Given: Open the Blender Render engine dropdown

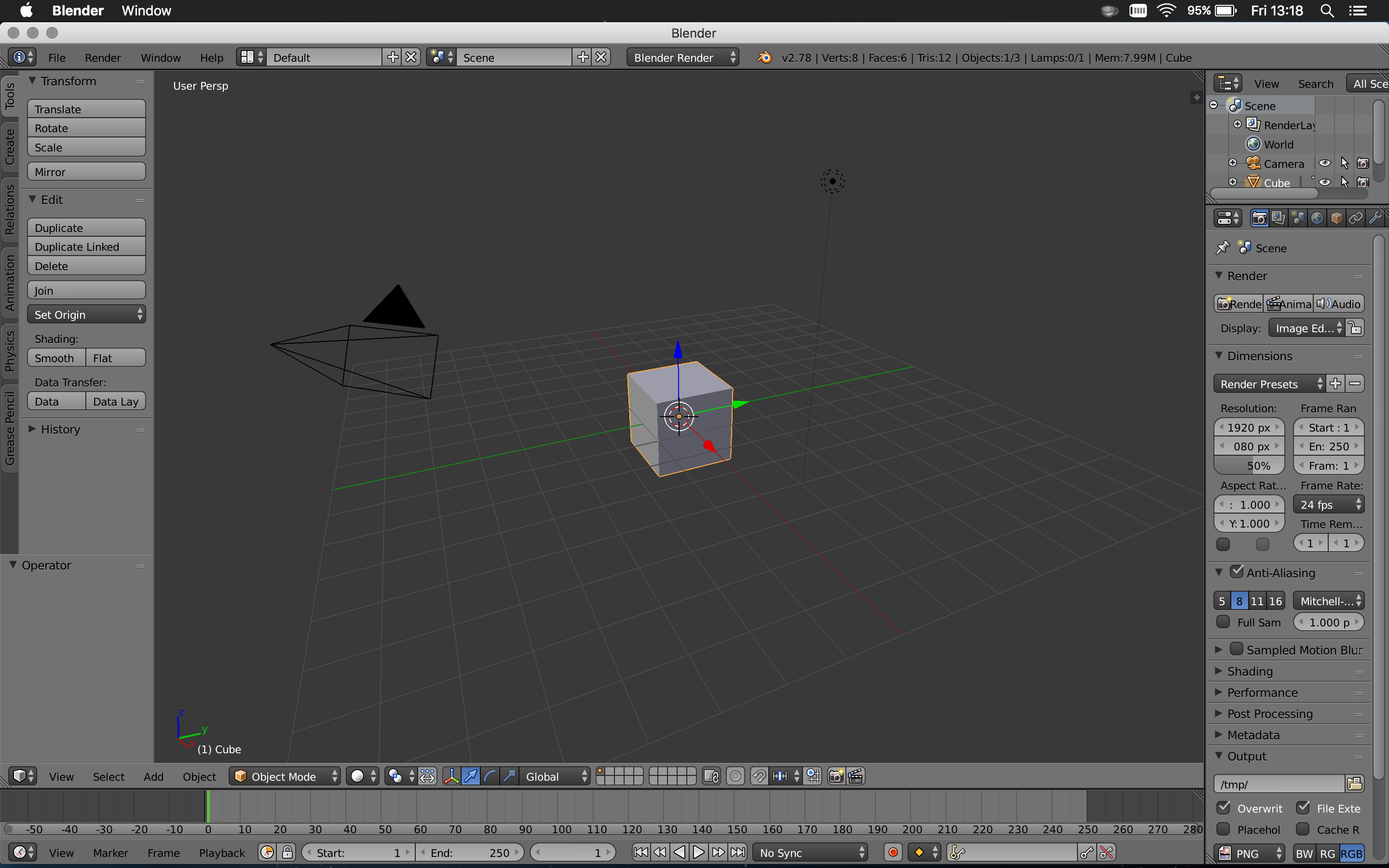Looking at the screenshot, I should (682, 57).
